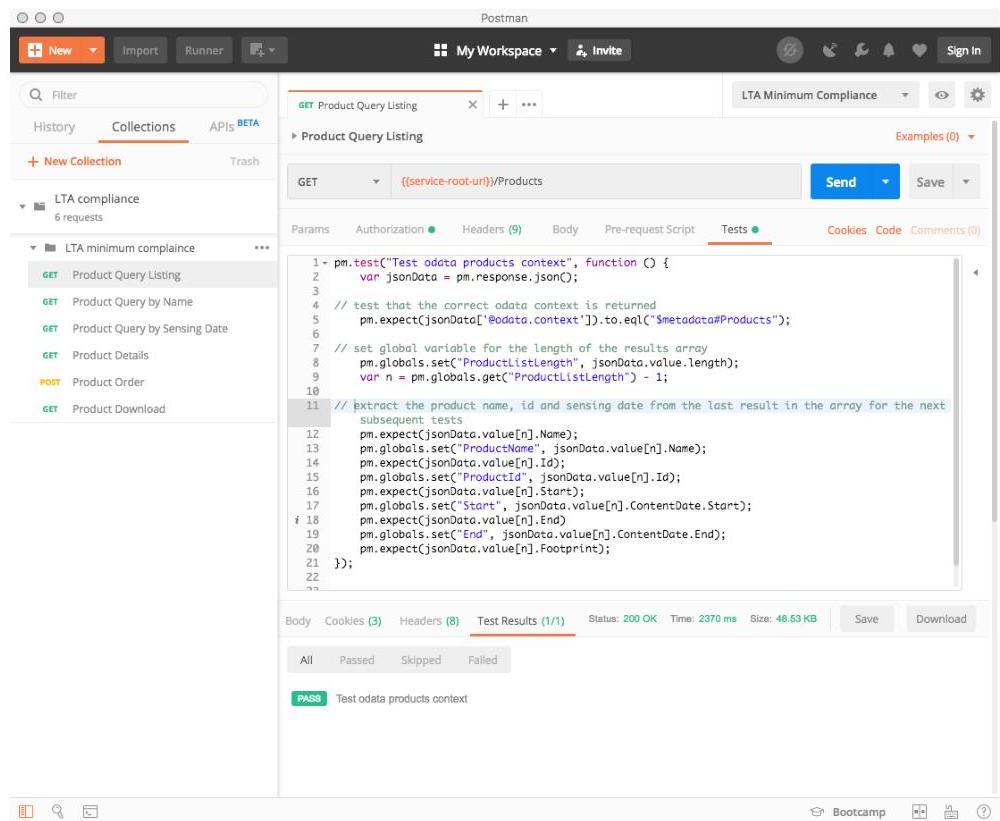Switch to the Collections tab
Viewport: 1000px width, 821px height.
click(143, 127)
